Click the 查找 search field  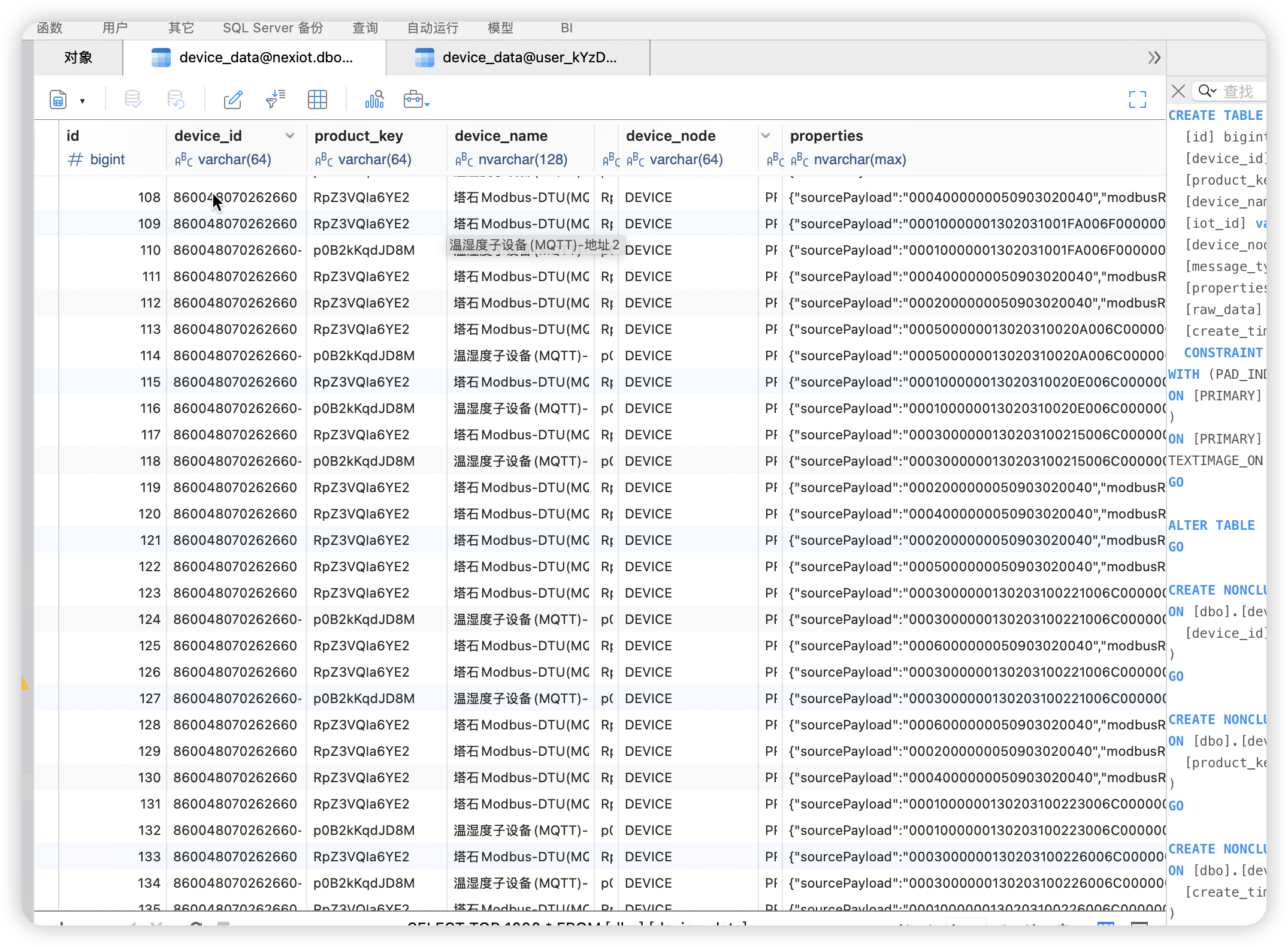pyautogui.click(x=1238, y=91)
